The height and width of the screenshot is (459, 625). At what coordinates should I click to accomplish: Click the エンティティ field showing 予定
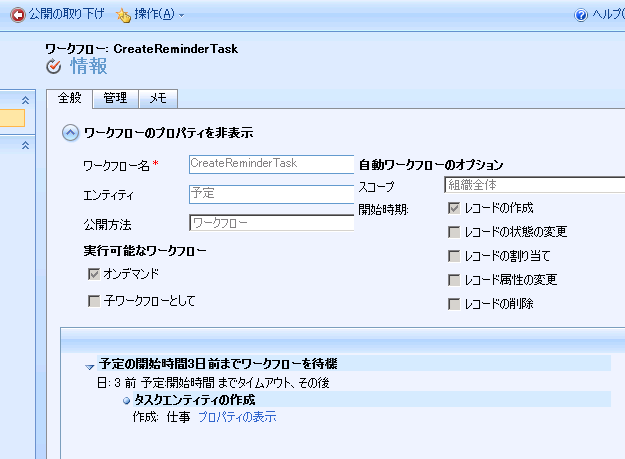[x=271, y=194]
